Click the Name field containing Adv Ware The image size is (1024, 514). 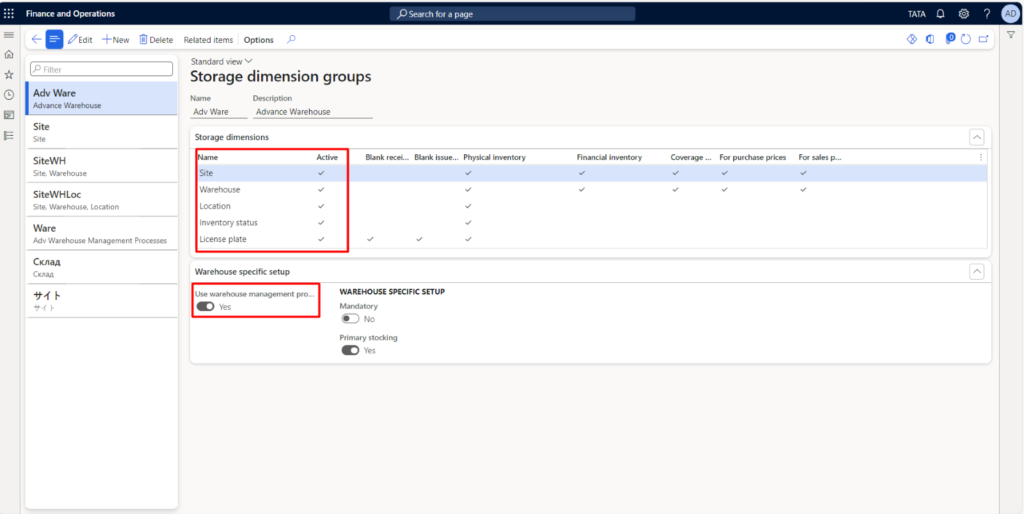pyautogui.click(x=219, y=112)
